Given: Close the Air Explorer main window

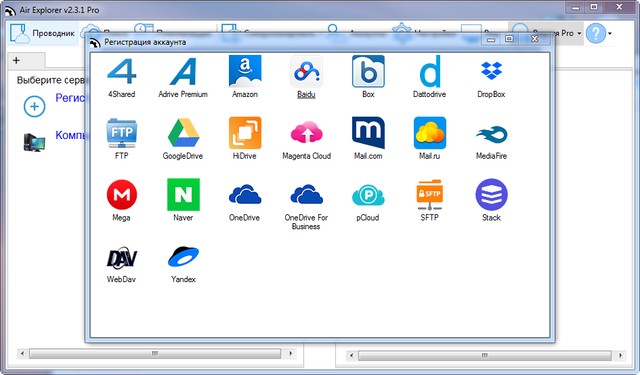Looking at the screenshot, I should [x=619, y=7].
